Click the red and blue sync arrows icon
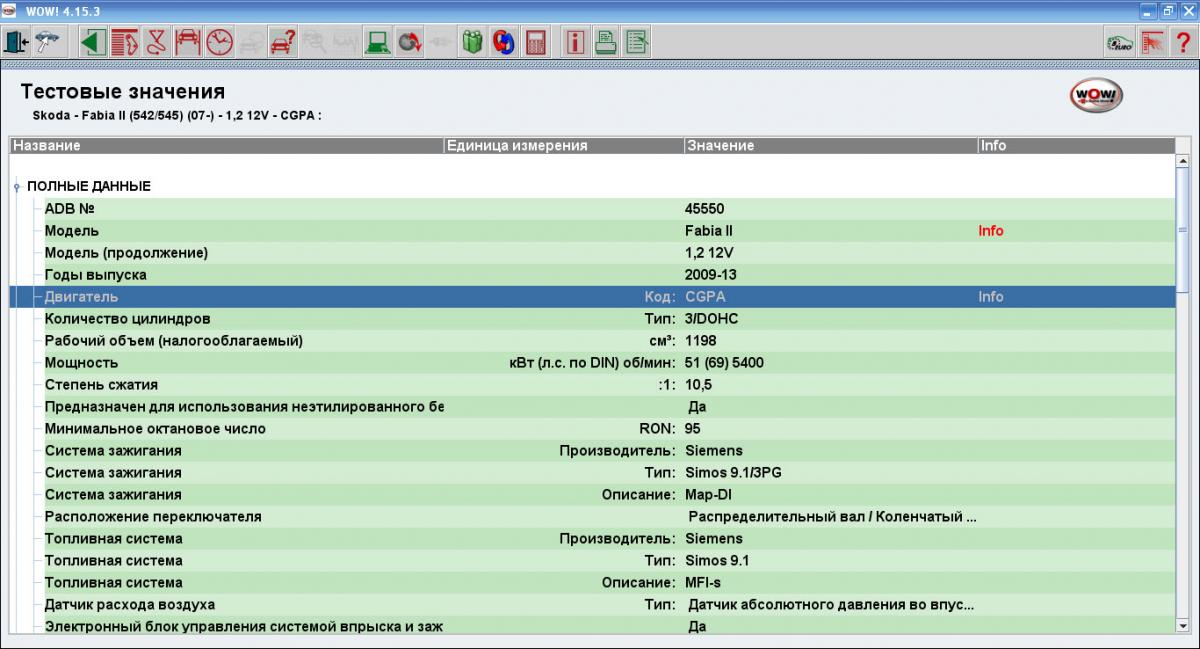The height and width of the screenshot is (649, 1200). coord(504,42)
